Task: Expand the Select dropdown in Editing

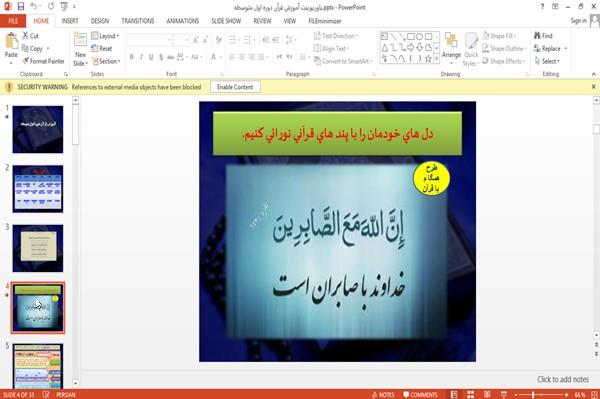Action: point(547,61)
